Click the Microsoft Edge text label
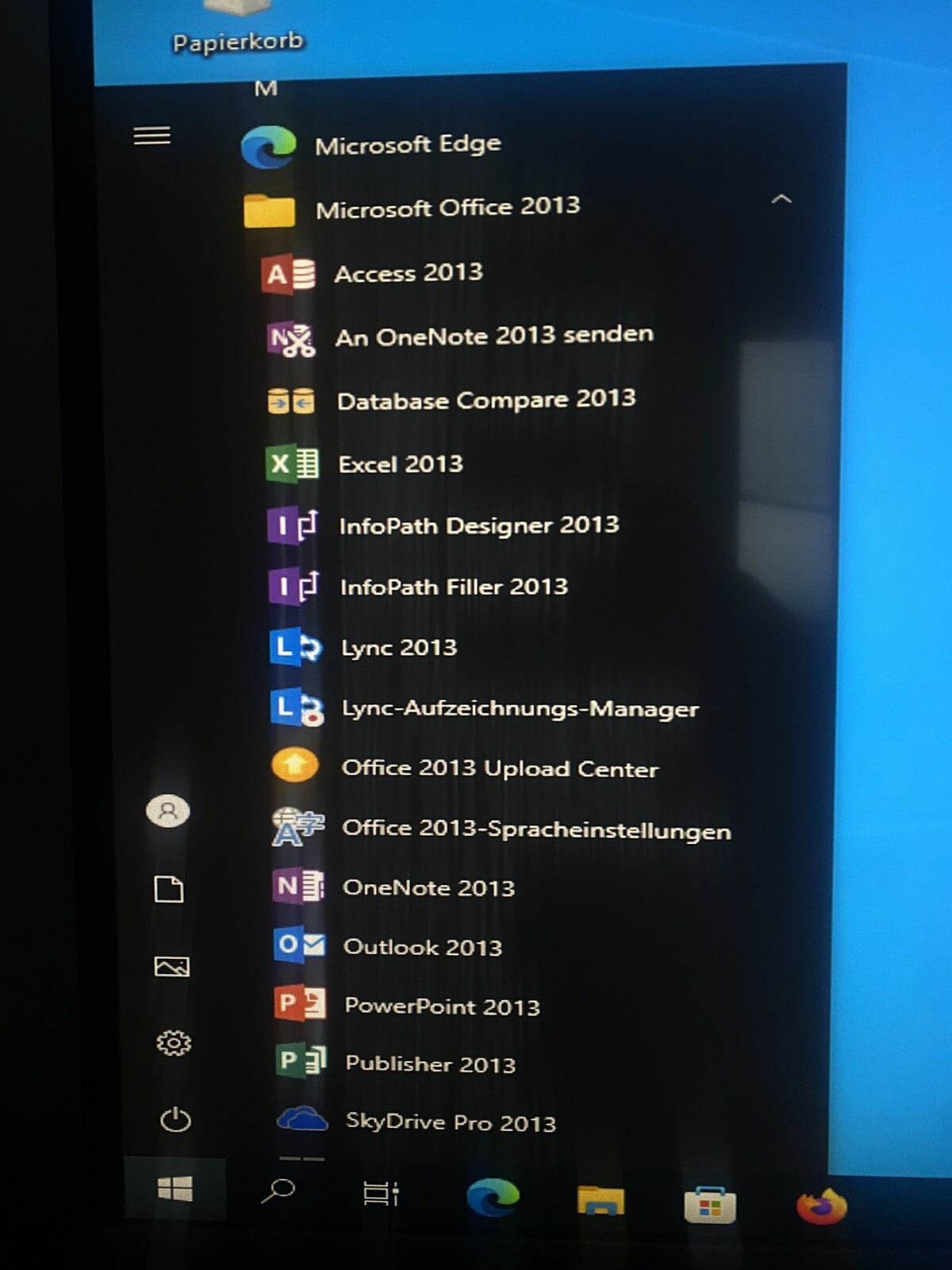Screen dimensions: 952x1270 coord(408,144)
